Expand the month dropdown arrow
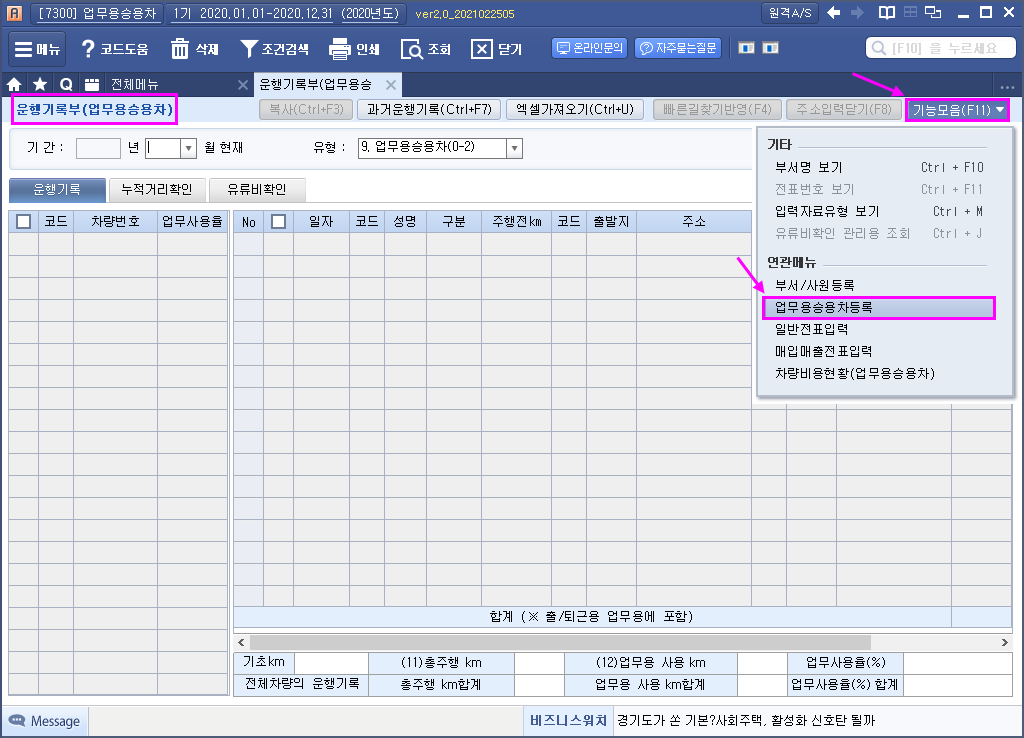The height and width of the screenshot is (738, 1024). pyautogui.click(x=188, y=148)
